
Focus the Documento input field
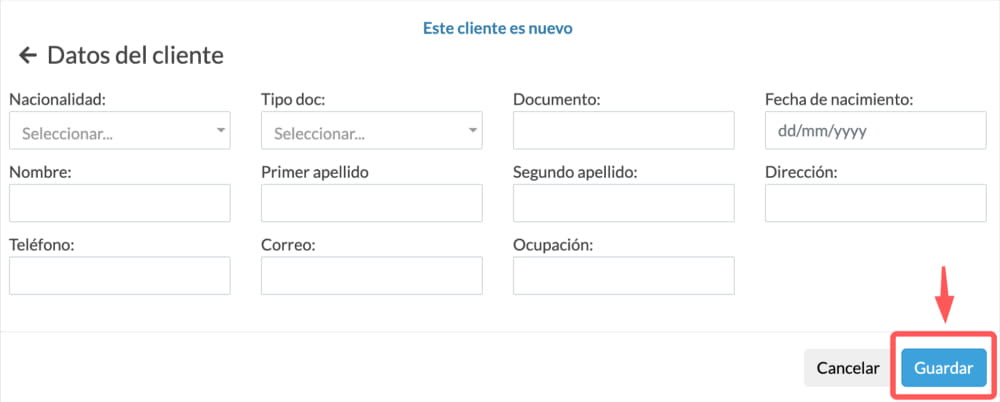click(x=624, y=131)
